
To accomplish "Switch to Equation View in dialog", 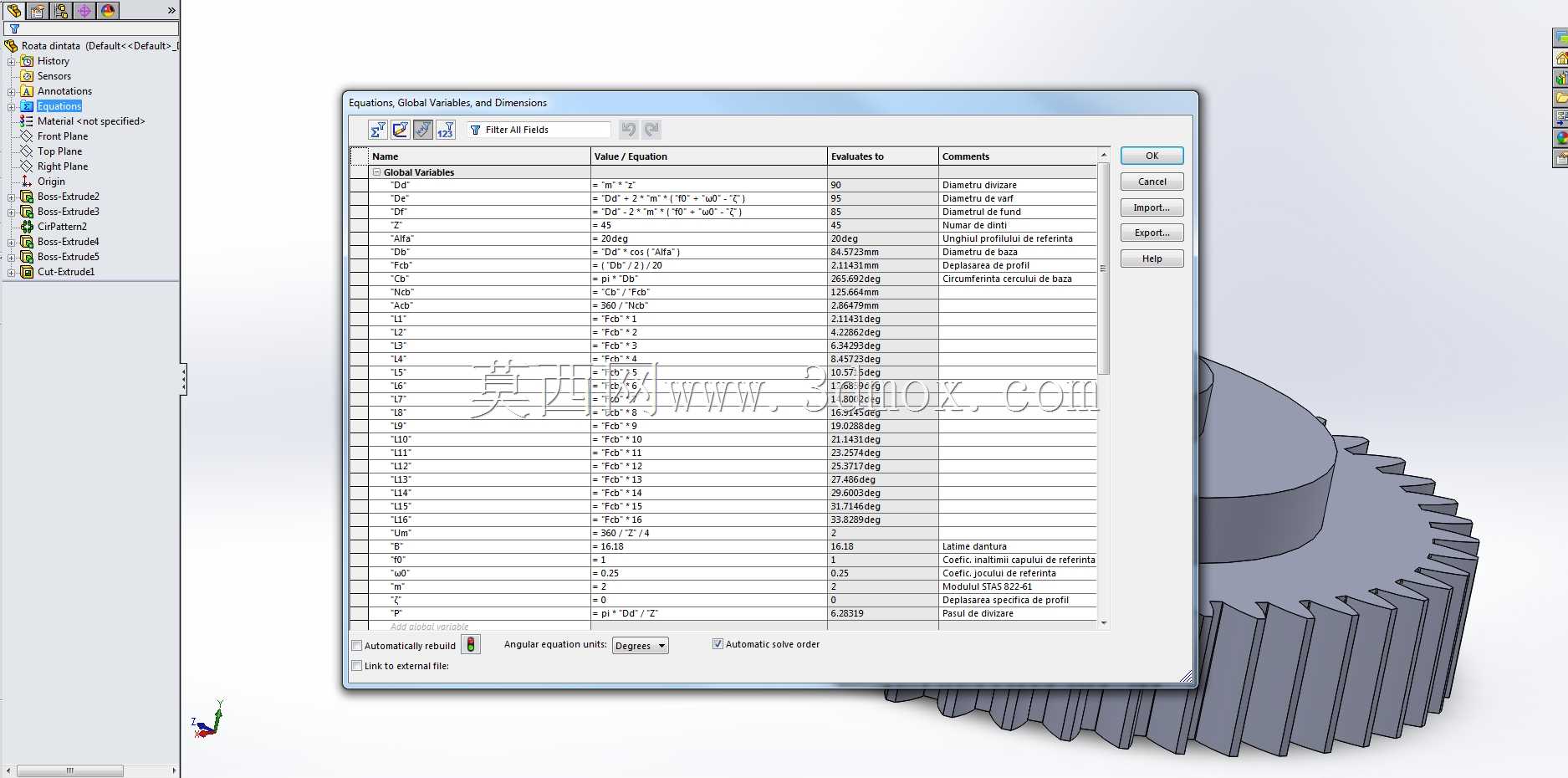I will pos(378,130).
